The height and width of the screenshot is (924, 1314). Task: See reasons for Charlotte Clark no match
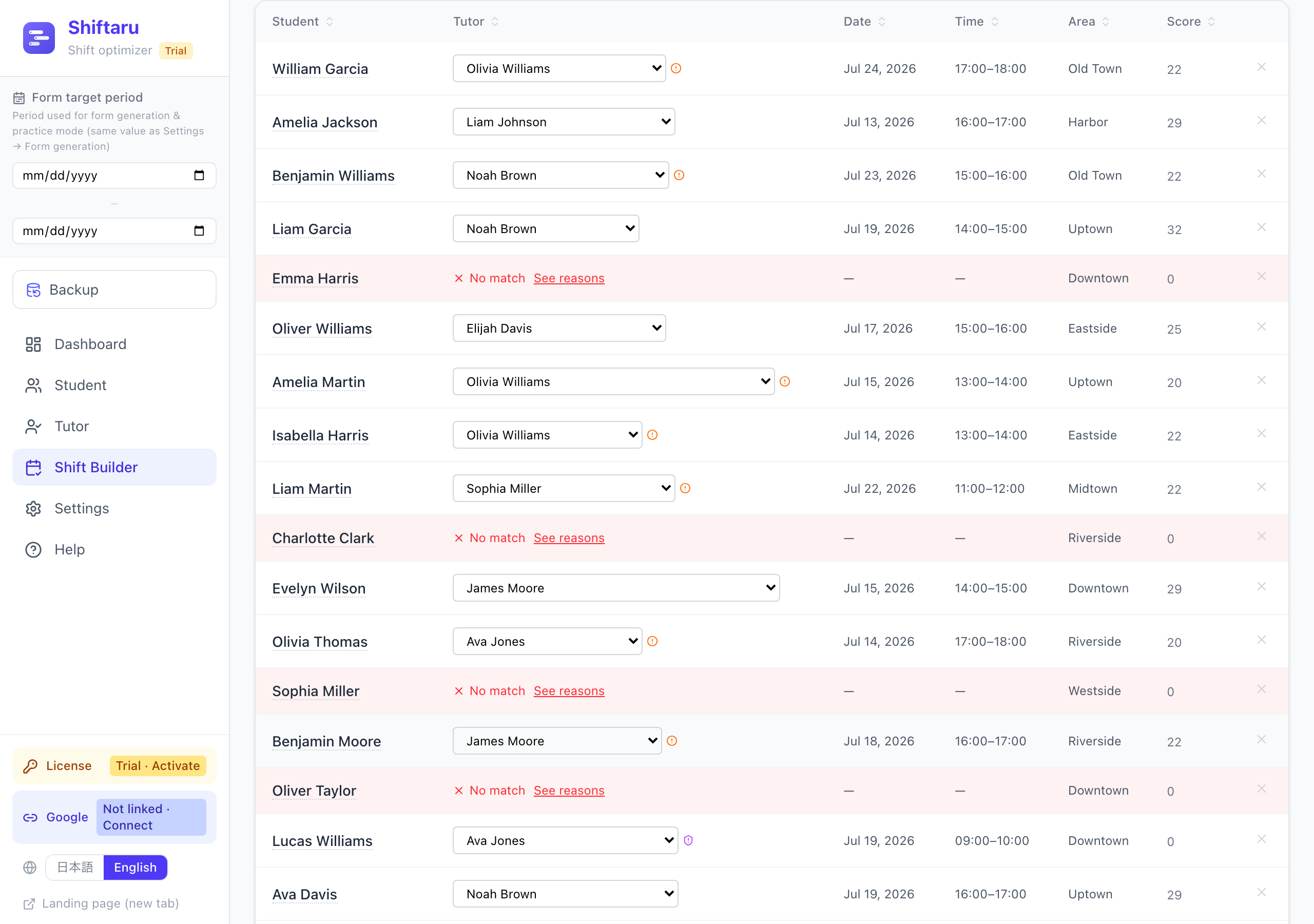pyautogui.click(x=569, y=538)
